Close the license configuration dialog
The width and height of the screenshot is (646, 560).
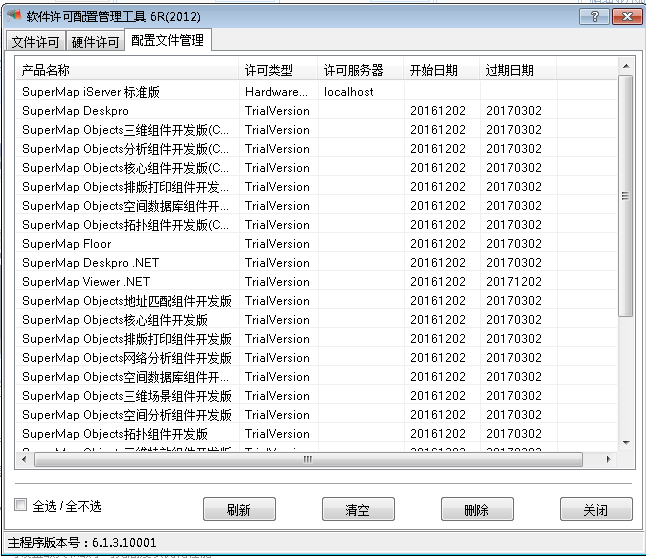[627, 16]
